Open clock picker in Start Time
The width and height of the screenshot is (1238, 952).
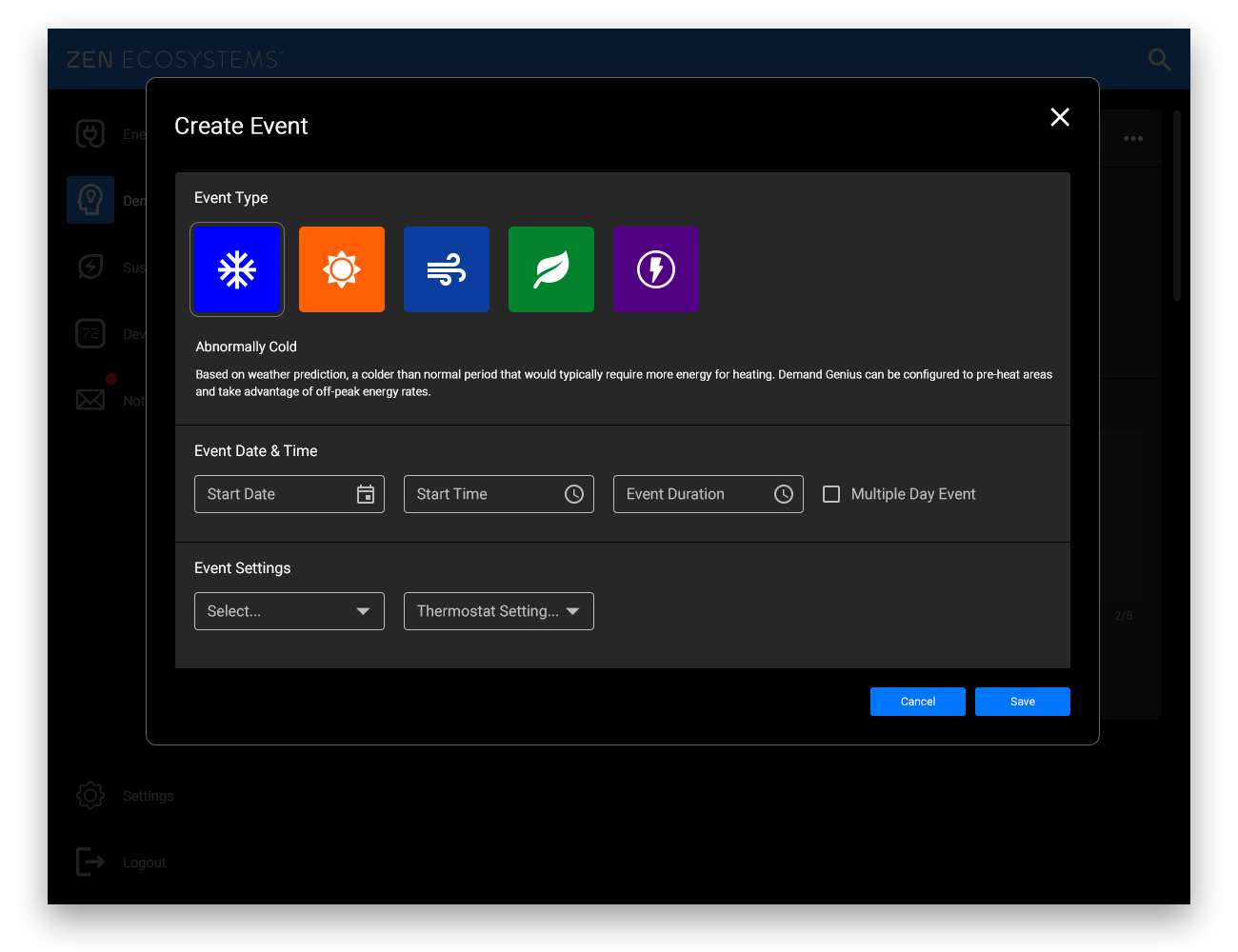pos(574,494)
